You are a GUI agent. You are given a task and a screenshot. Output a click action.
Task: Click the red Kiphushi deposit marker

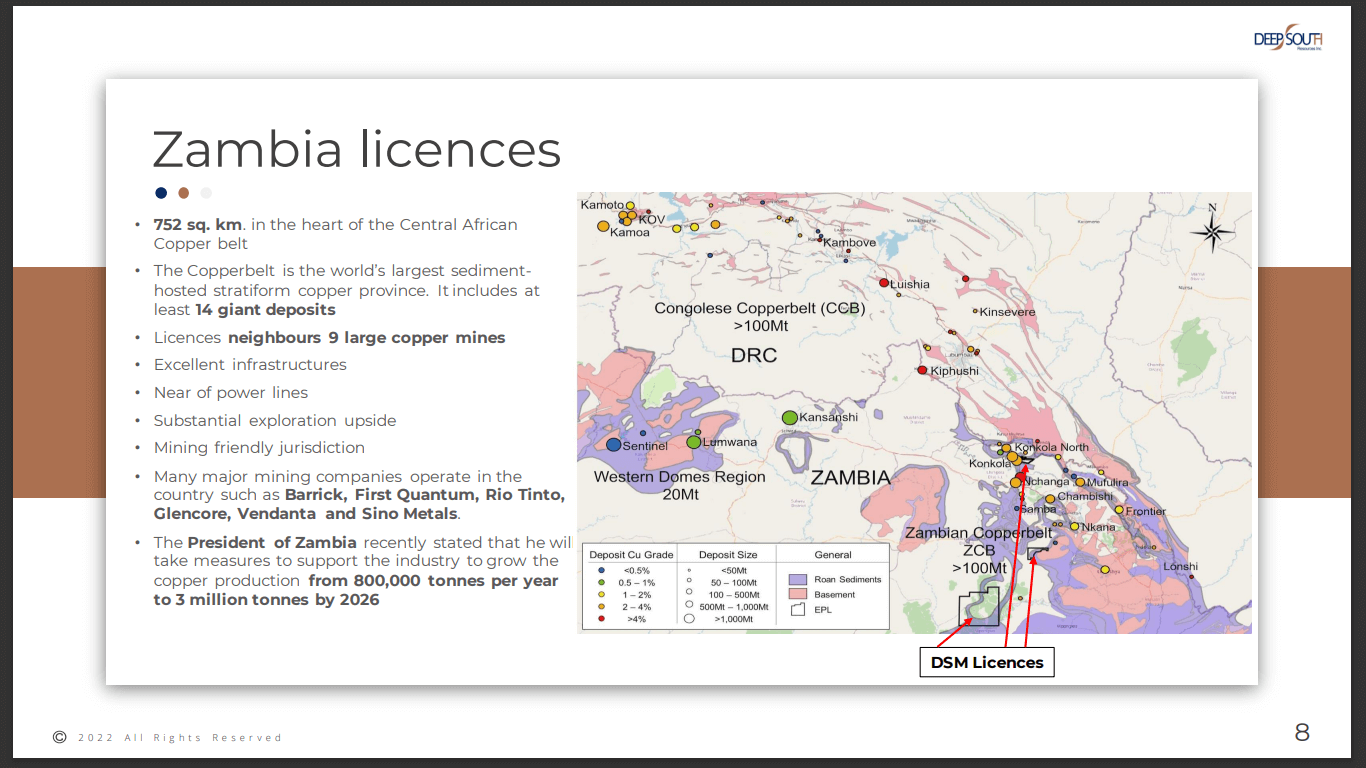(x=922, y=370)
